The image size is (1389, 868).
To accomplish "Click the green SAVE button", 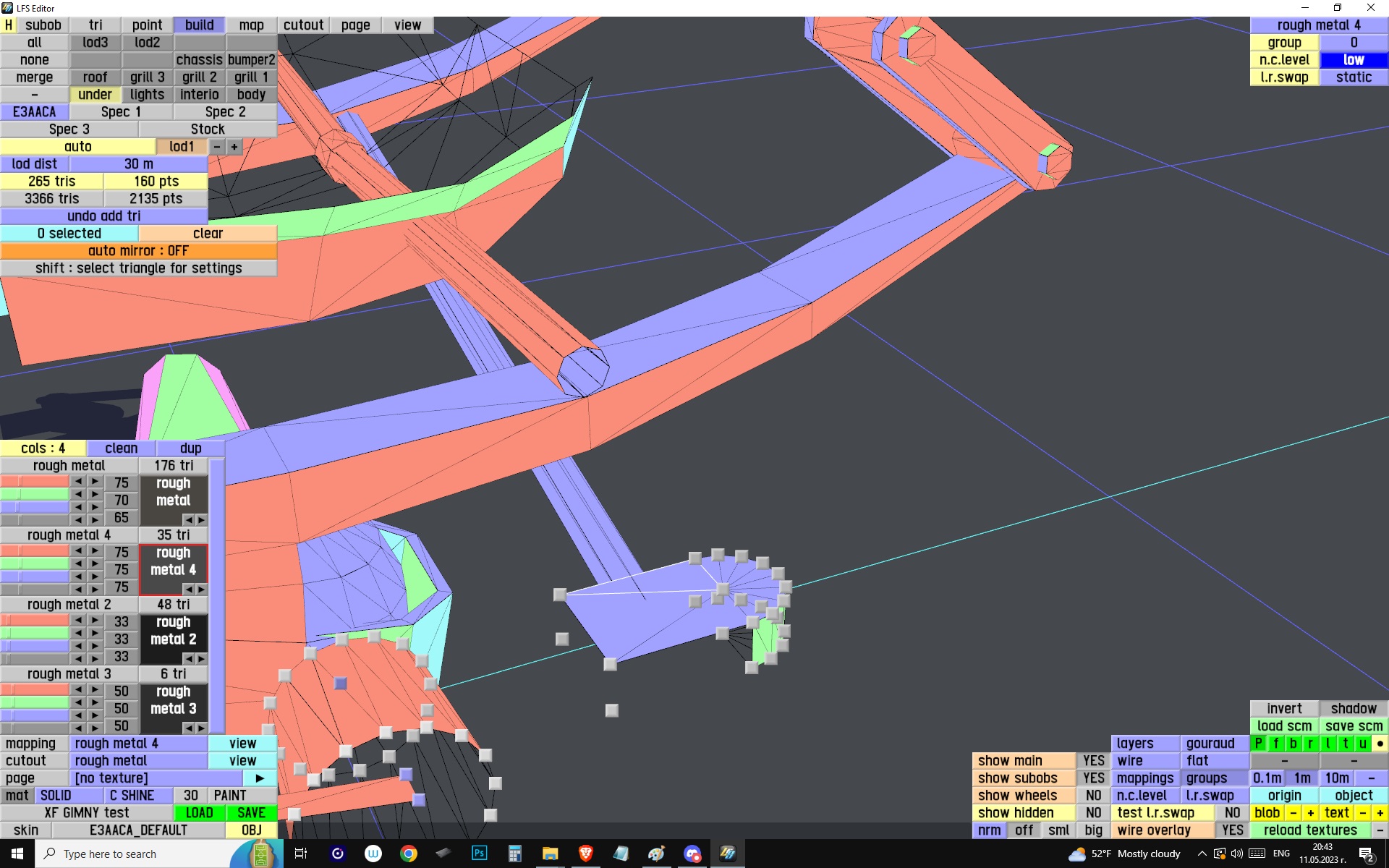I will coord(251,813).
